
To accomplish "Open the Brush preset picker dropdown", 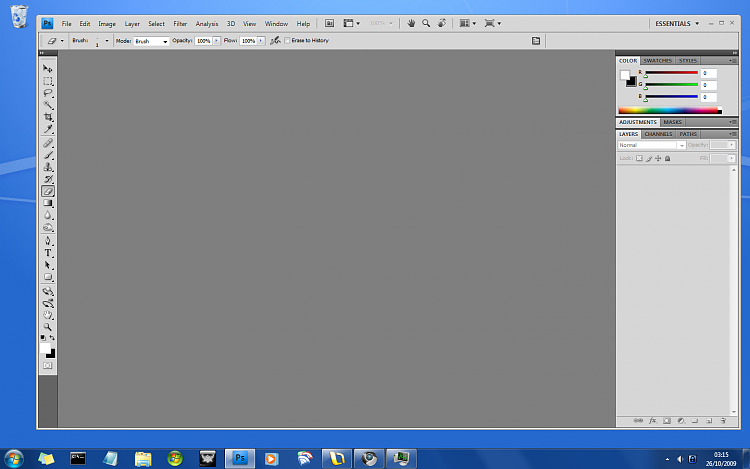I will pyautogui.click(x=107, y=41).
